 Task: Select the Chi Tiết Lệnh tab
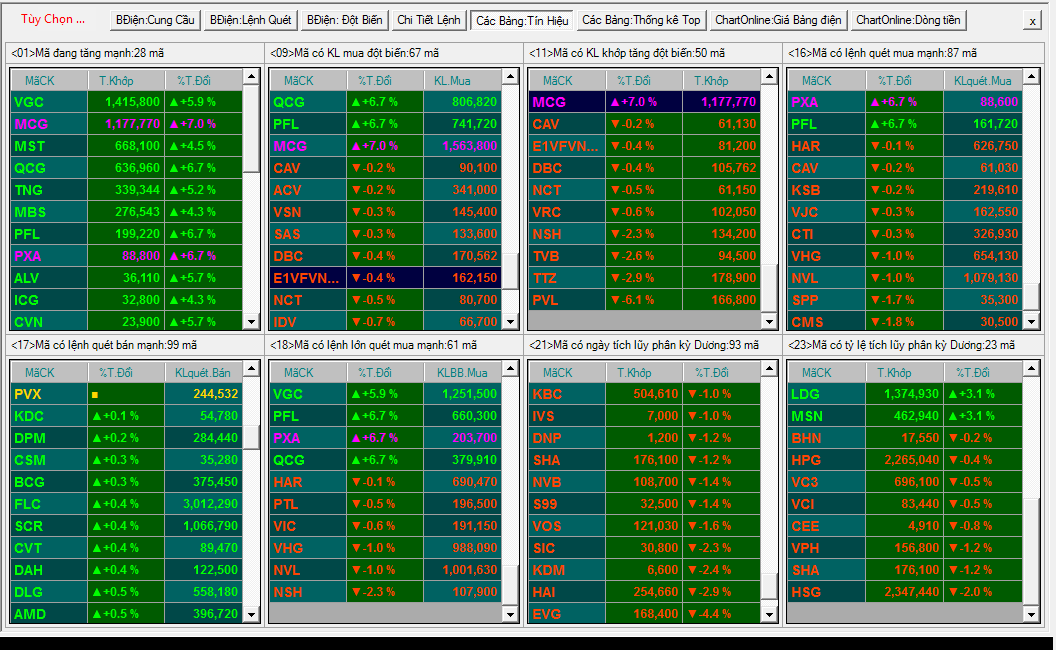(428, 20)
